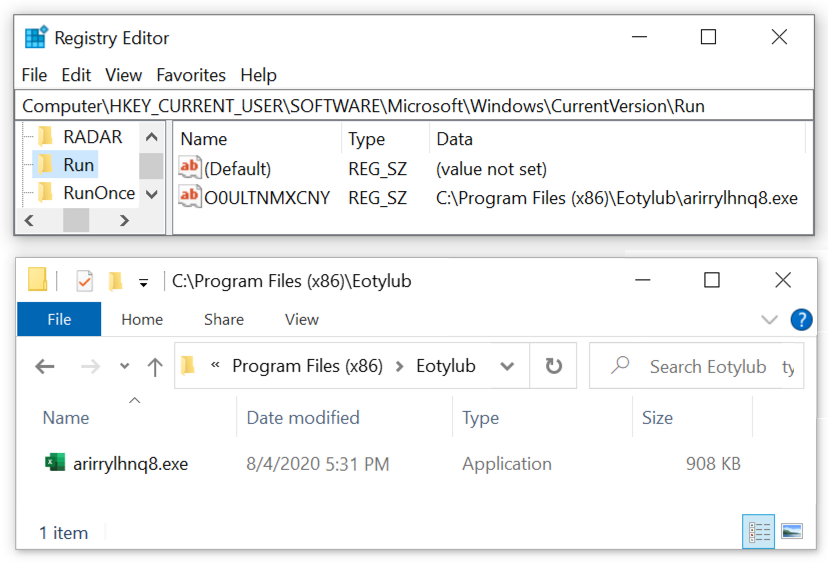The width and height of the screenshot is (828, 563).
Task: Click the Name column header in Registry Editor
Action: pyautogui.click(x=204, y=139)
